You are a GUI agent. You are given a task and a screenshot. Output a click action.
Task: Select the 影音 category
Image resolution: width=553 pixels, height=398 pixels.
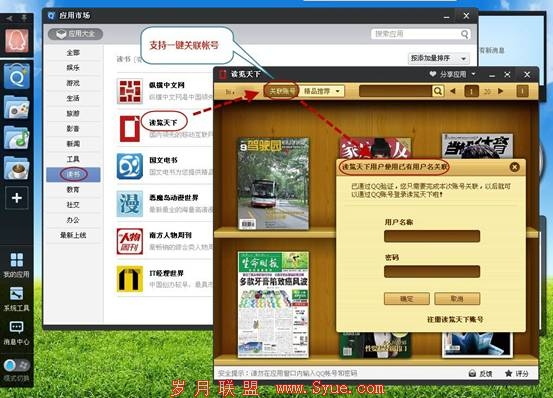(73, 129)
